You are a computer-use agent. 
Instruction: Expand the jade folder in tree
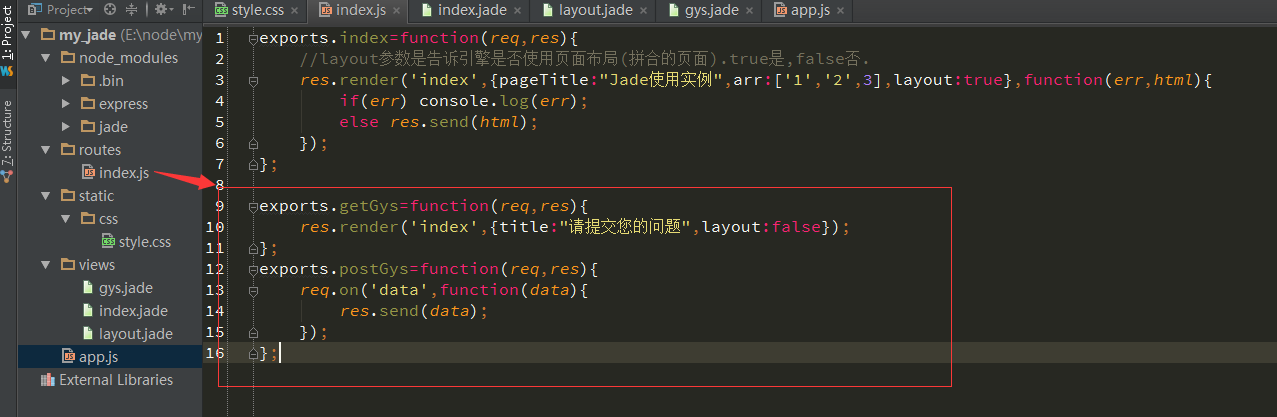[x=66, y=127]
